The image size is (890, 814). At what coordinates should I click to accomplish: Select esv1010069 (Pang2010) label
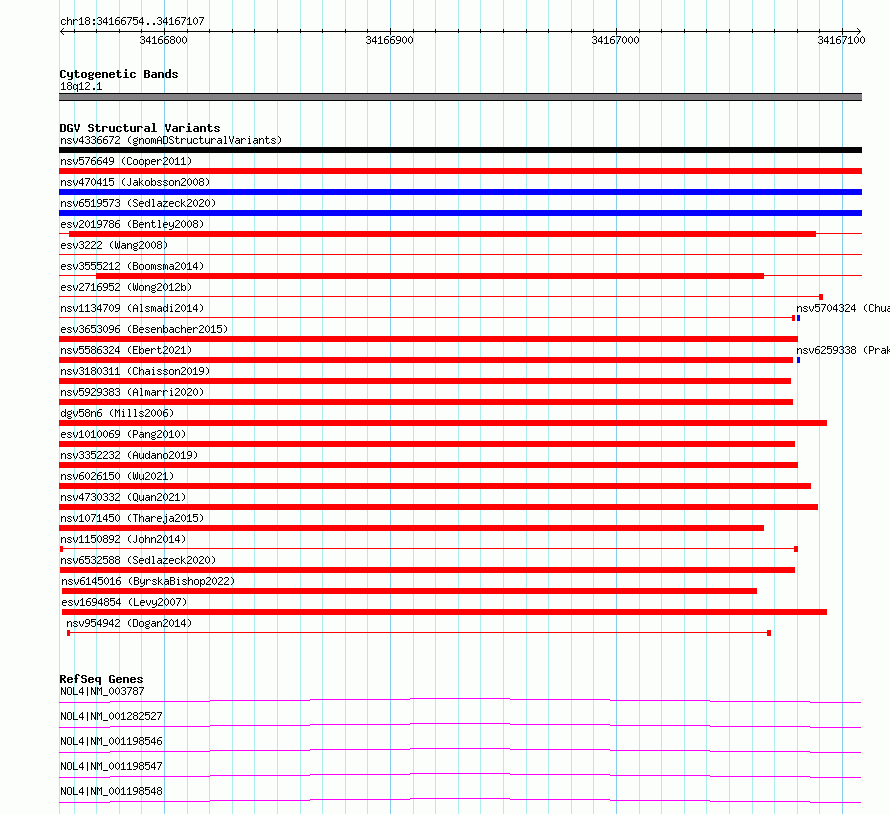click(123, 434)
